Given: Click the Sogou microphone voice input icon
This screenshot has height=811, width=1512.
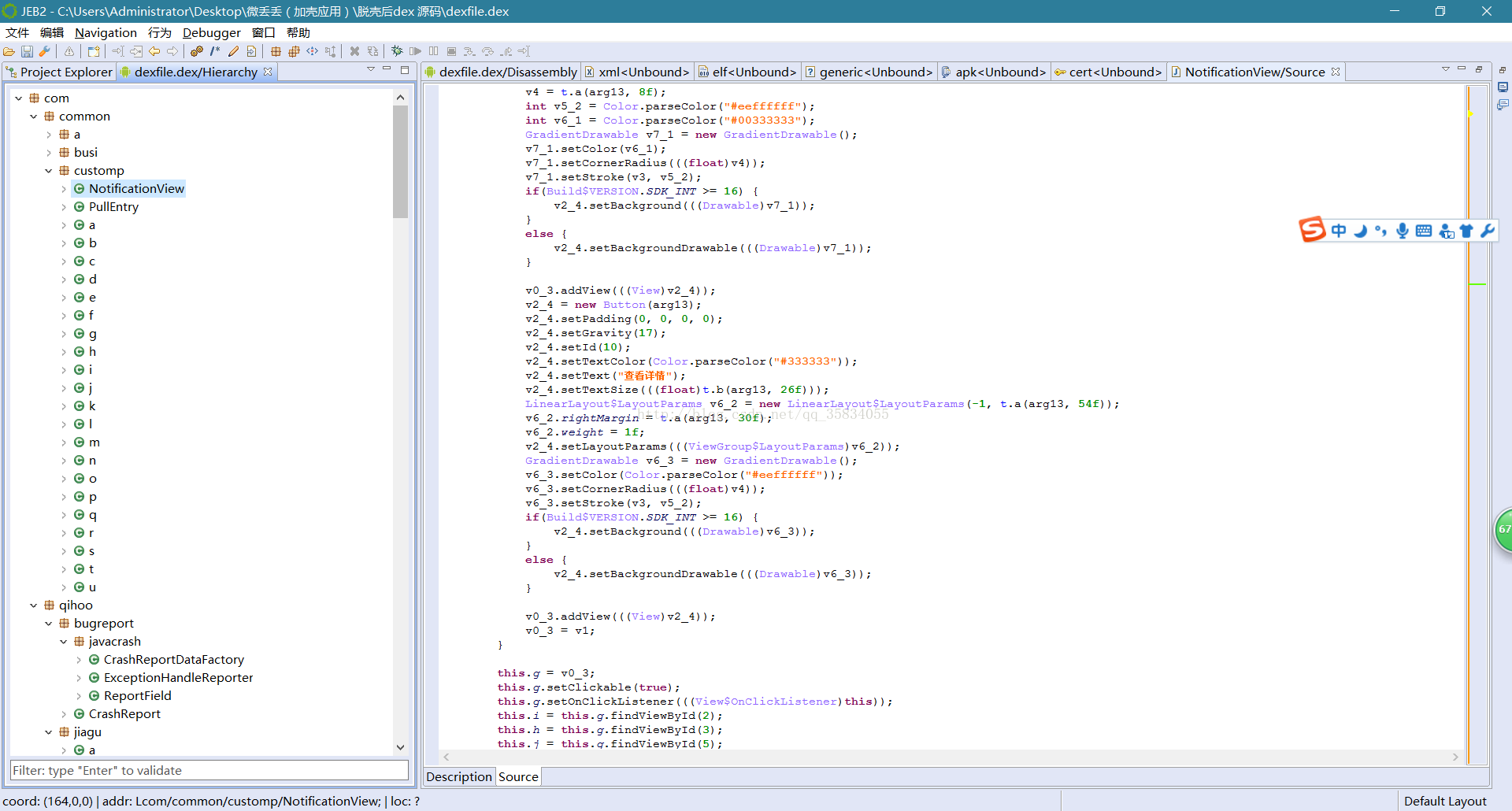Looking at the screenshot, I should click(x=1402, y=231).
